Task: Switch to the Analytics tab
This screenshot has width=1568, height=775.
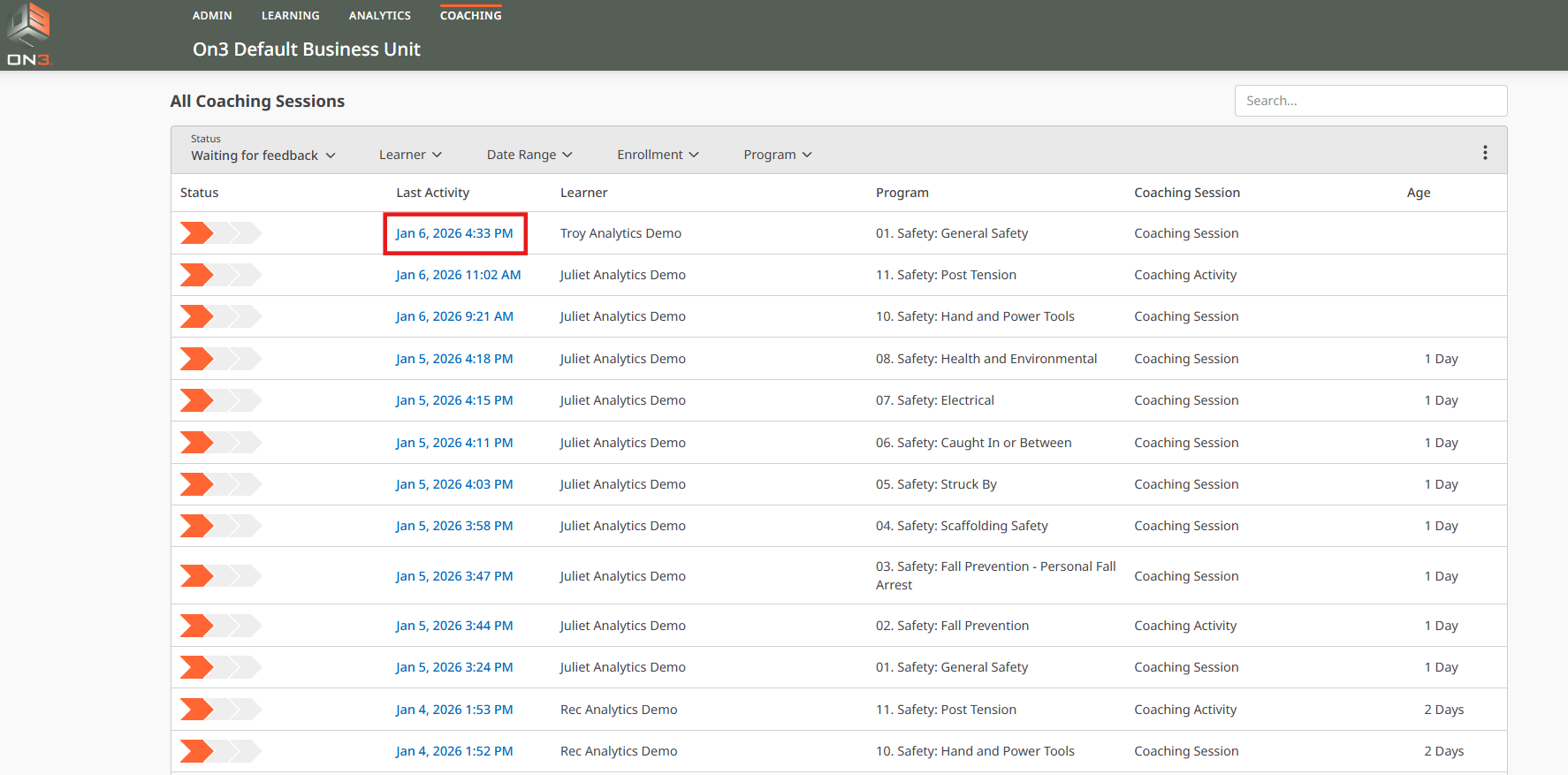Action: pyautogui.click(x=379, y=16)
